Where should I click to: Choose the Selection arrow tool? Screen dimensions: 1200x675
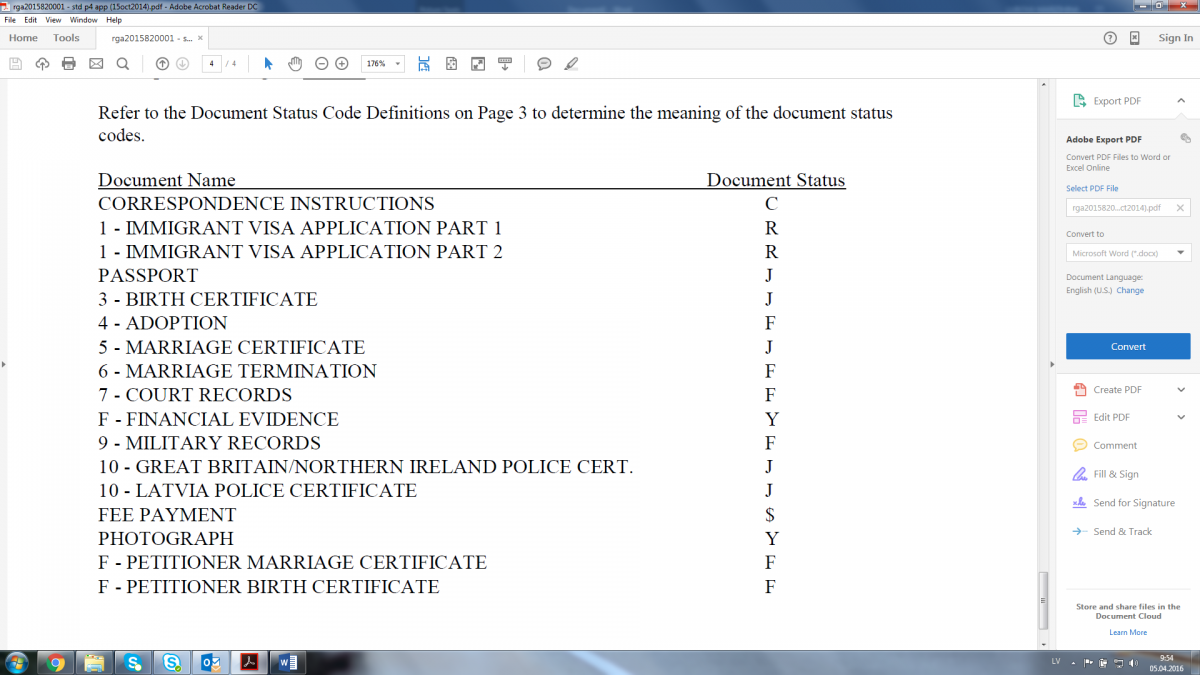click(268, 64)
